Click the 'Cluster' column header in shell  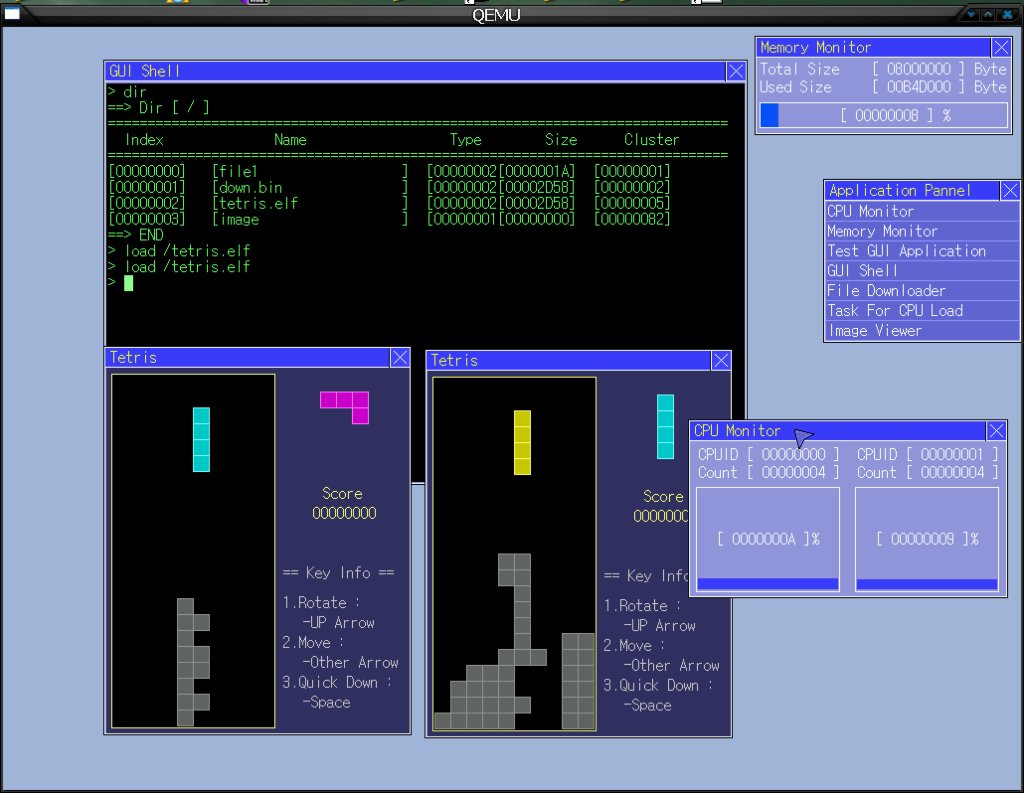point(651,139)
